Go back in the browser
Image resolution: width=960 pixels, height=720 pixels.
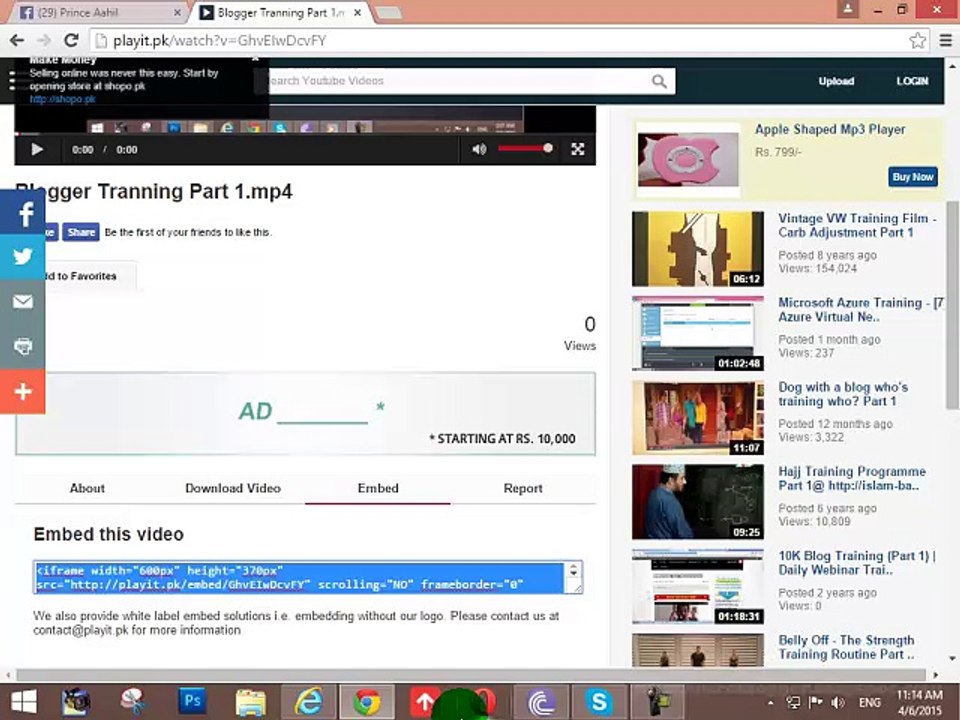point(17,40)
